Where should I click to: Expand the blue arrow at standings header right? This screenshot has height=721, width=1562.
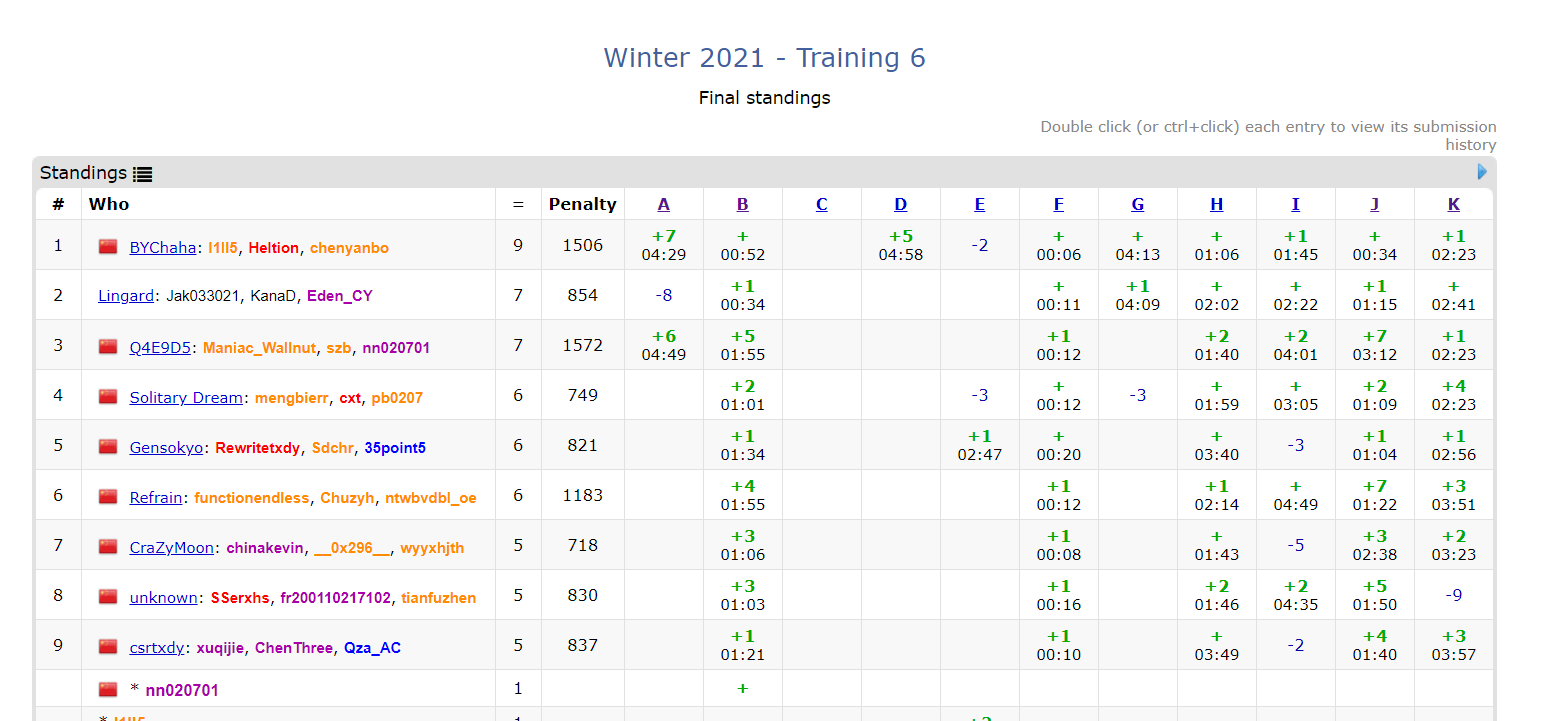(1482, 172)
